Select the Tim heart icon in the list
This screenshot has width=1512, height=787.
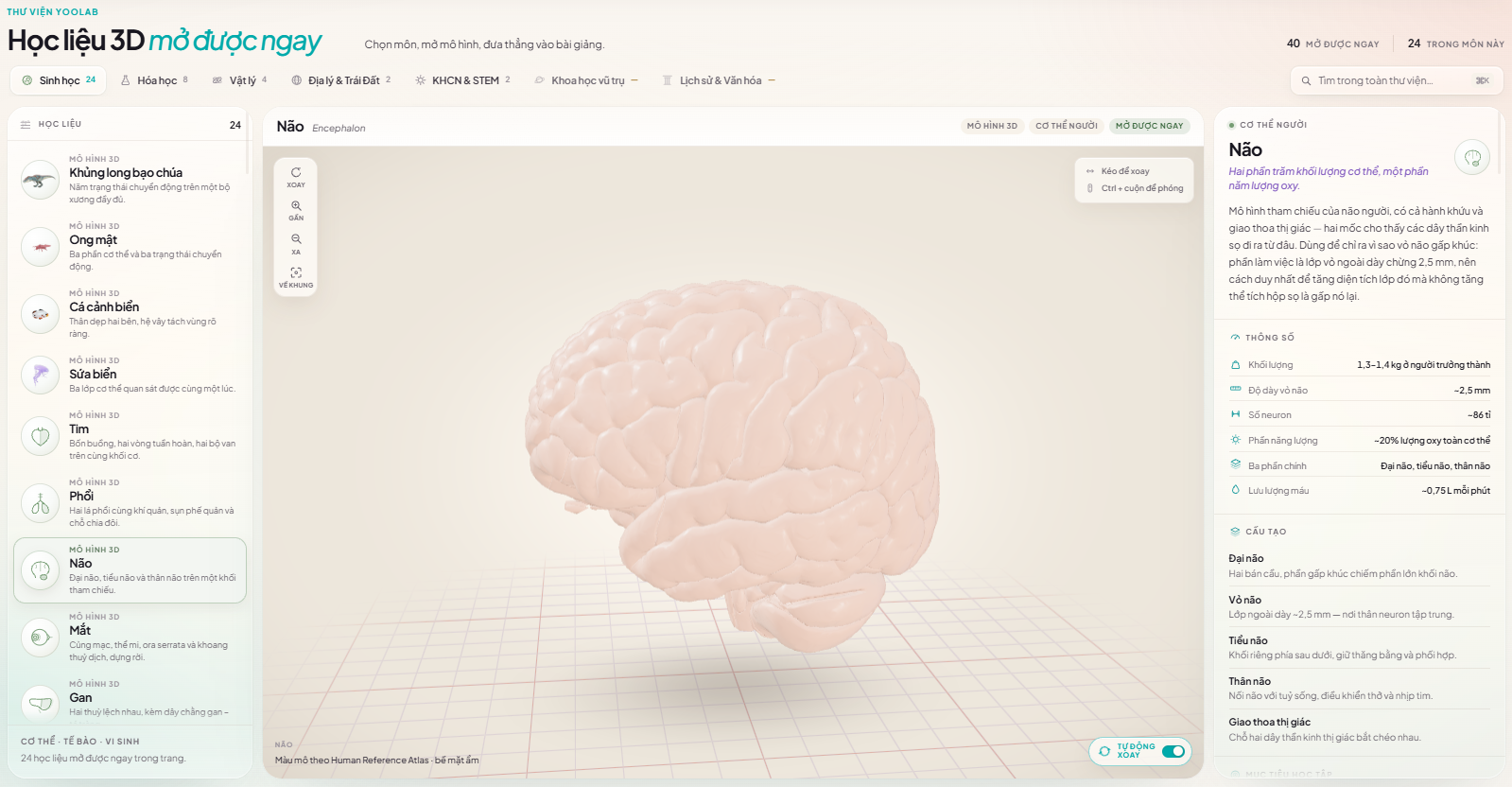tap(40, 436)
